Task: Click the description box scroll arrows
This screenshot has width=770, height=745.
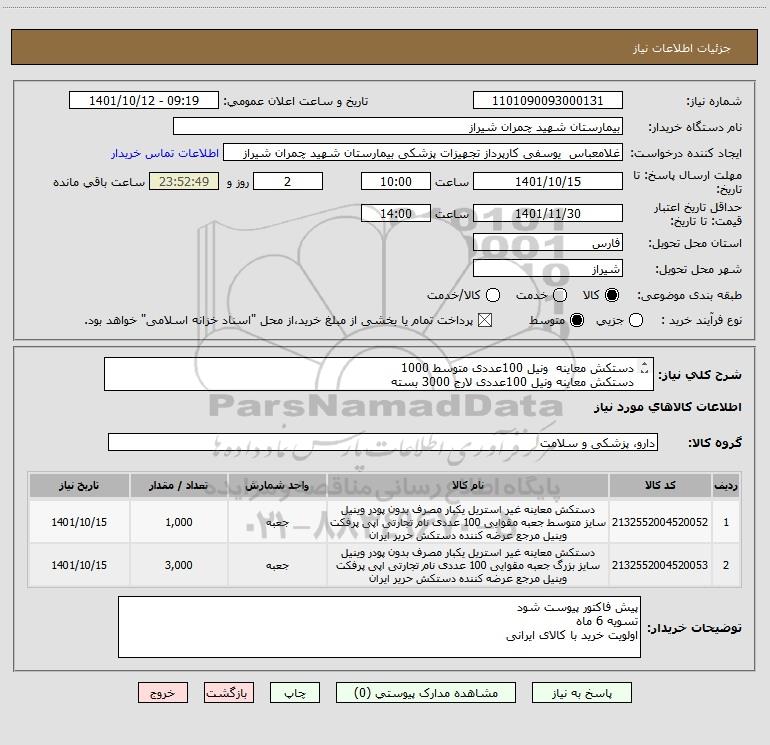Action: [x=645, y=367]
